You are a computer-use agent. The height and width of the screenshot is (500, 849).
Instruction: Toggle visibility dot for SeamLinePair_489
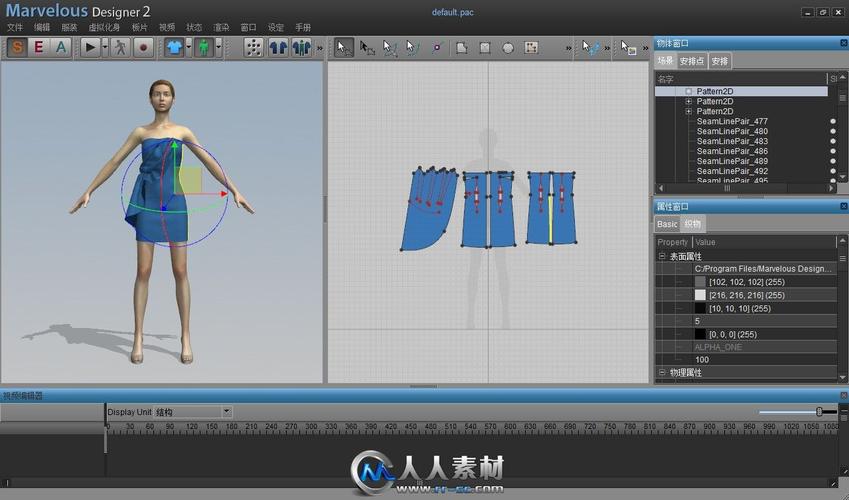(833, 161)
